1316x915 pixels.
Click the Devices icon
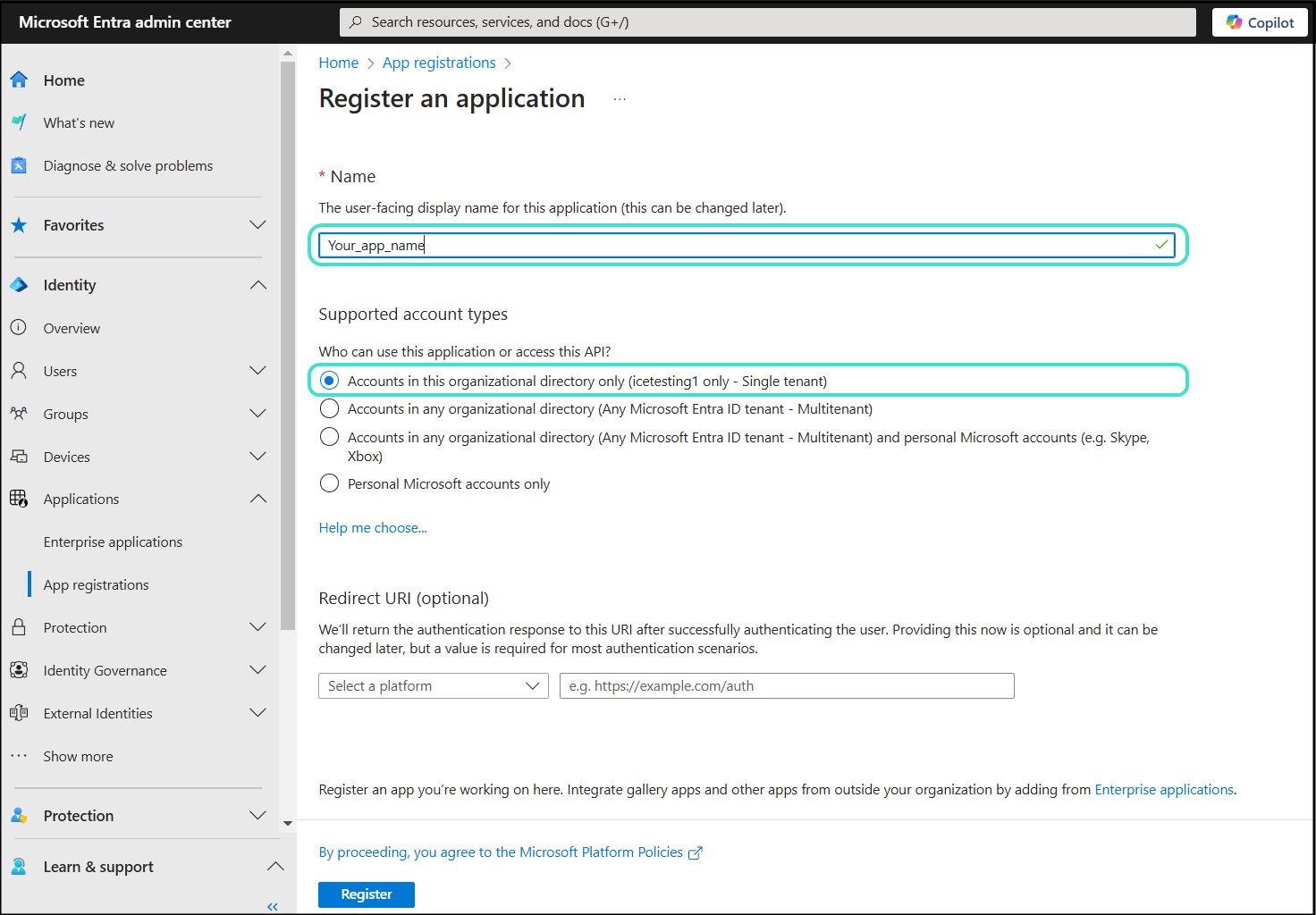point(19,456)
